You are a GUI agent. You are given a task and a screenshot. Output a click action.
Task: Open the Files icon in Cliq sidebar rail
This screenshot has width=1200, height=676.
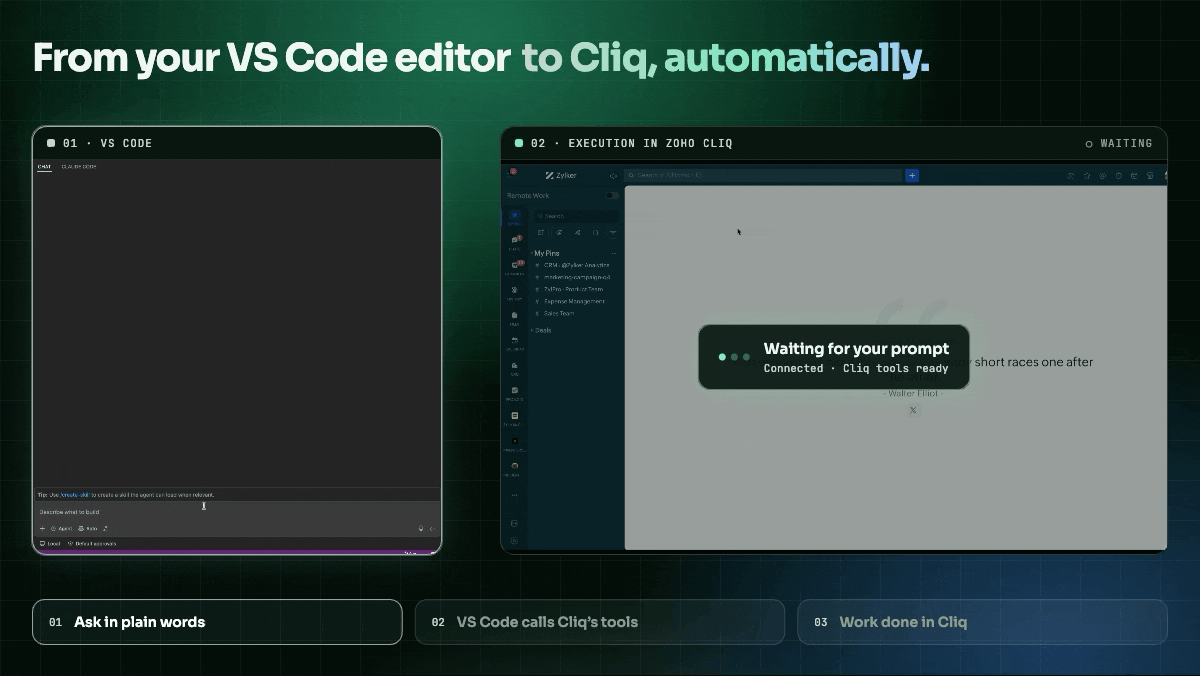[514, 316]
